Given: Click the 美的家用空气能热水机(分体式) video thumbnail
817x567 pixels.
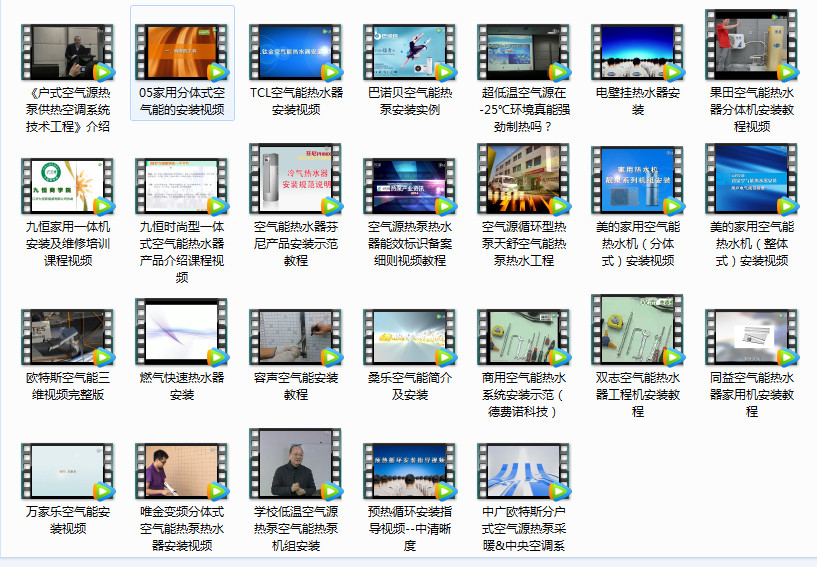Looking at the screenshot, I should [638, 179].
